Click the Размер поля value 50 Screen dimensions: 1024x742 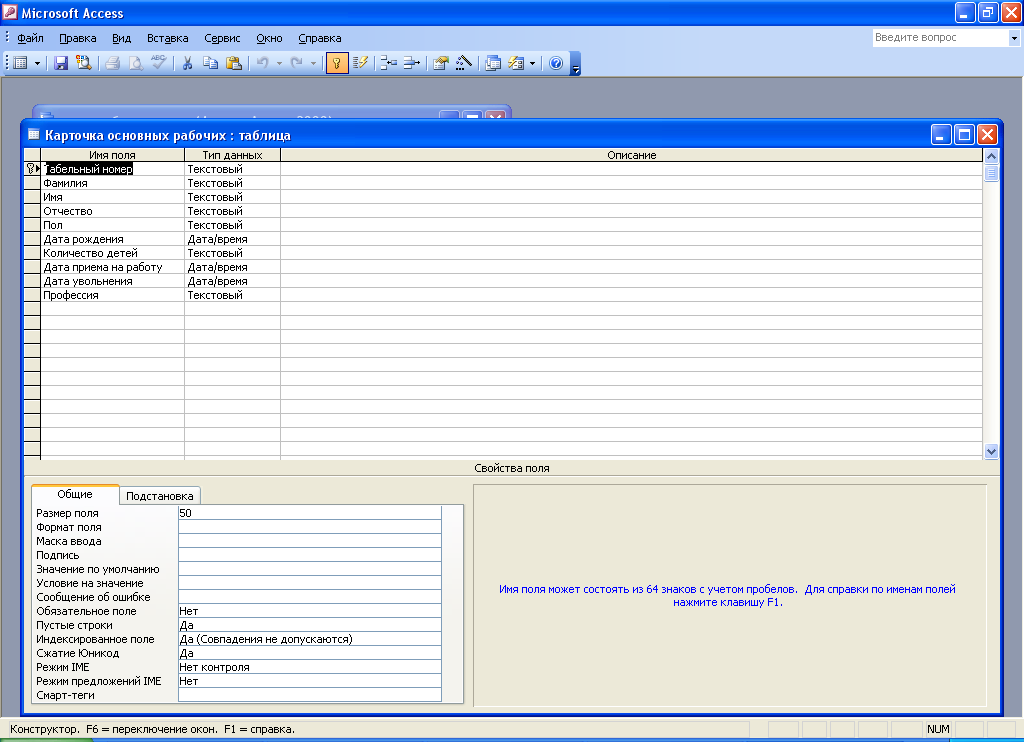(x=310, y=513)
